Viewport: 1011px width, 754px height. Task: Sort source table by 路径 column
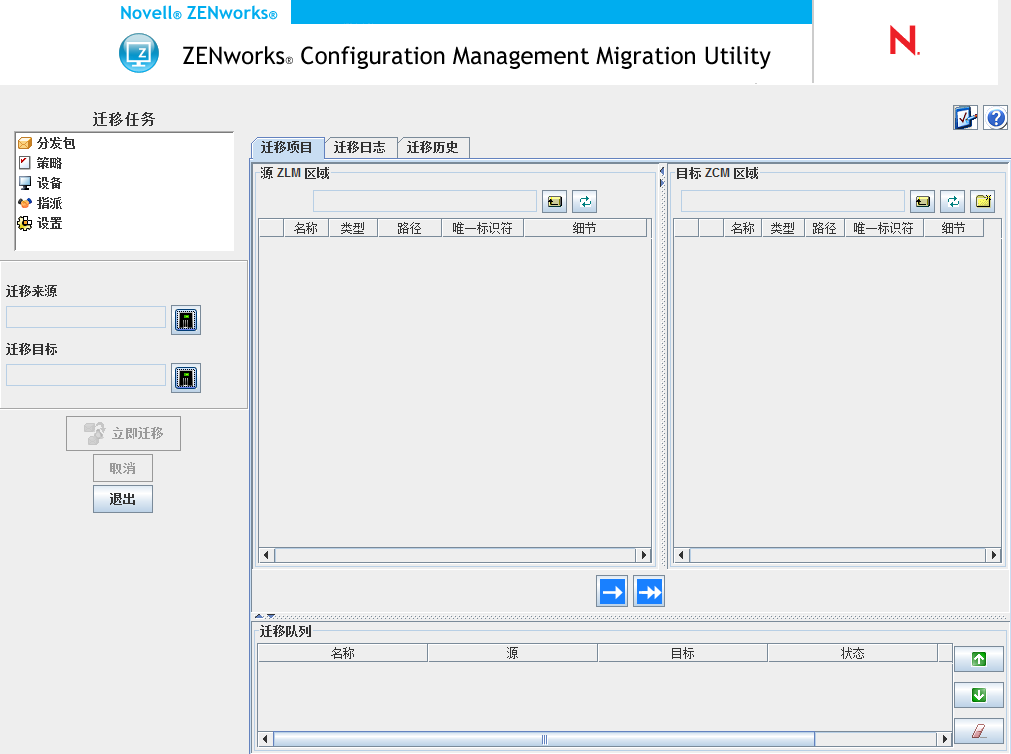coord(410,228)
